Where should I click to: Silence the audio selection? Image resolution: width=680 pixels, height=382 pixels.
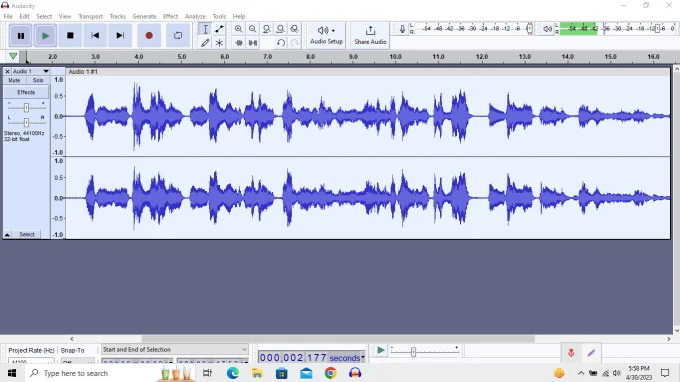(x=252, y=43)
